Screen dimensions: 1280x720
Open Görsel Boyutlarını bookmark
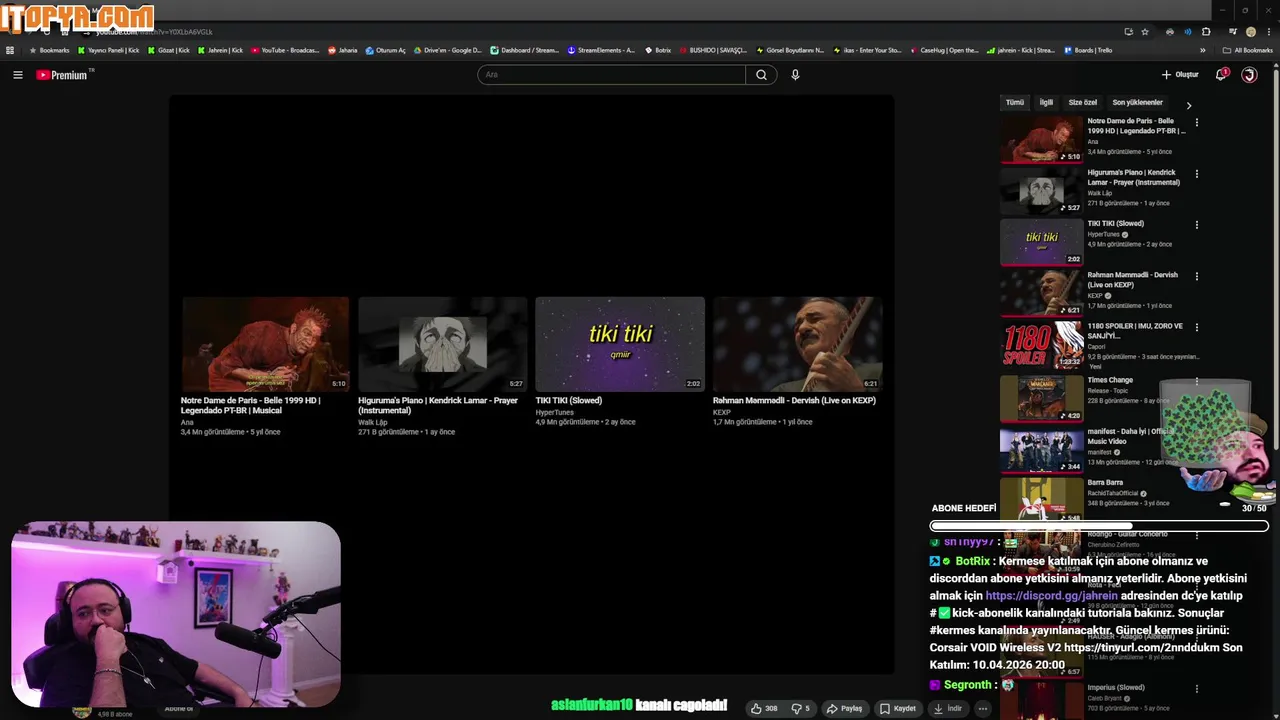click(790, 50)
